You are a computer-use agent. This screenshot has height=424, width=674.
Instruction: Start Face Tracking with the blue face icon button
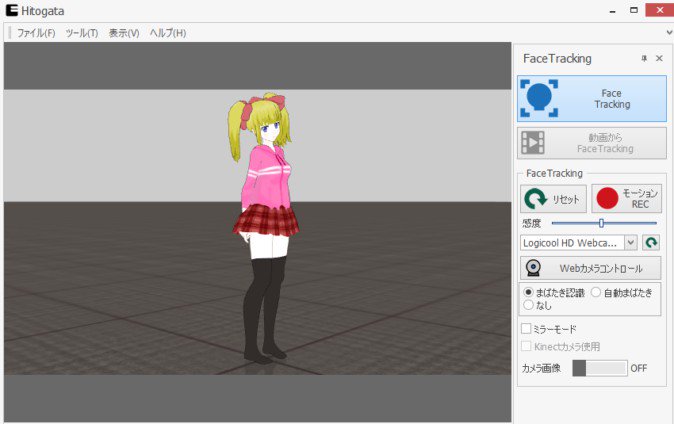click(x=592, y=98)
